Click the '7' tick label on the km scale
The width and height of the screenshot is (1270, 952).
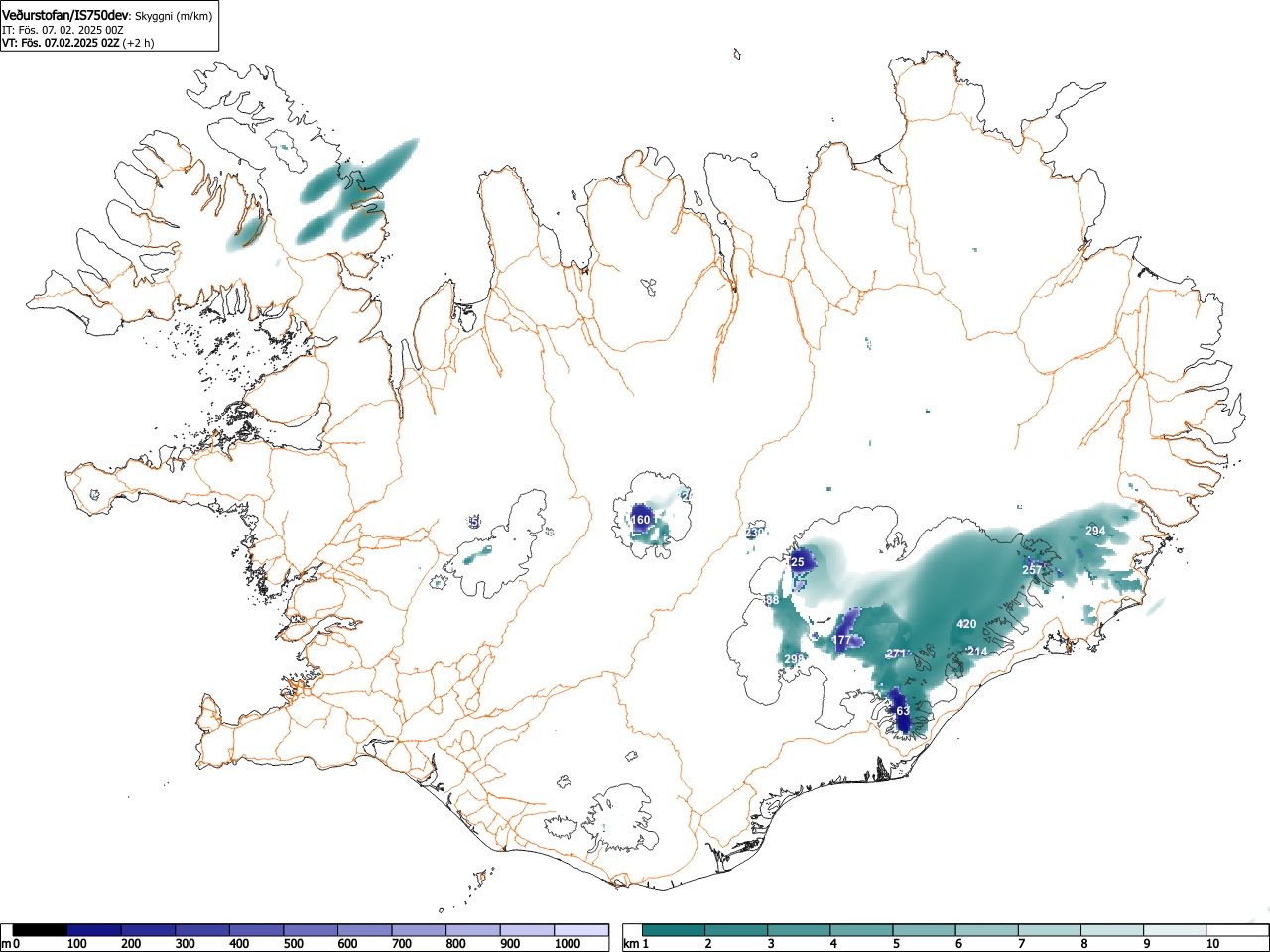(x=1020, y=944)
